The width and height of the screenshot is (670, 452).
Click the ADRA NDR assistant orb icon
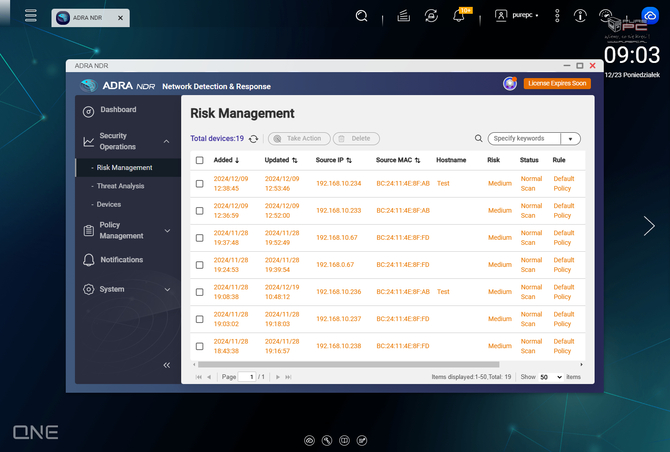510,83
